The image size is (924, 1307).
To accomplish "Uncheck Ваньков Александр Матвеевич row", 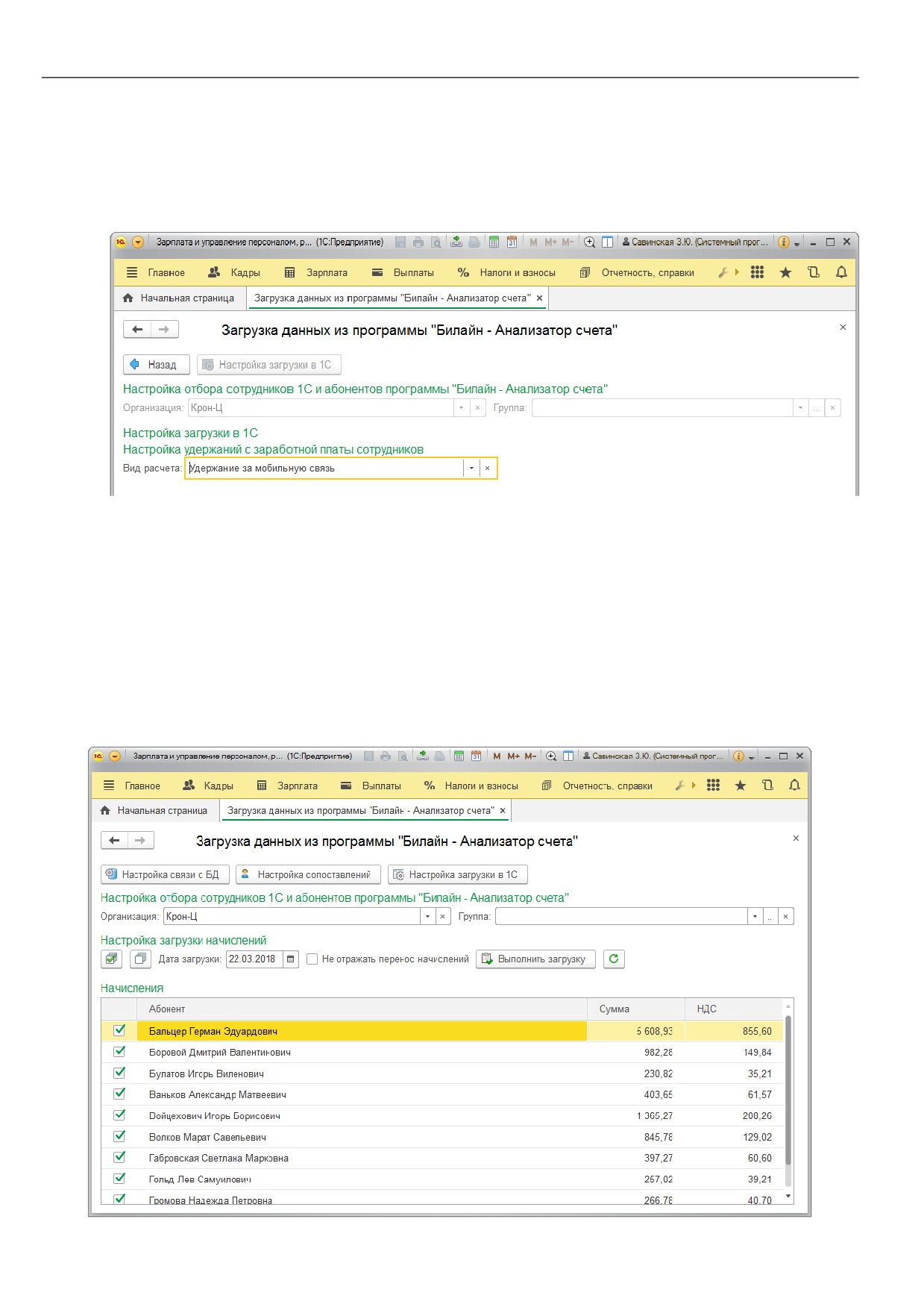I will [119, 1094].
